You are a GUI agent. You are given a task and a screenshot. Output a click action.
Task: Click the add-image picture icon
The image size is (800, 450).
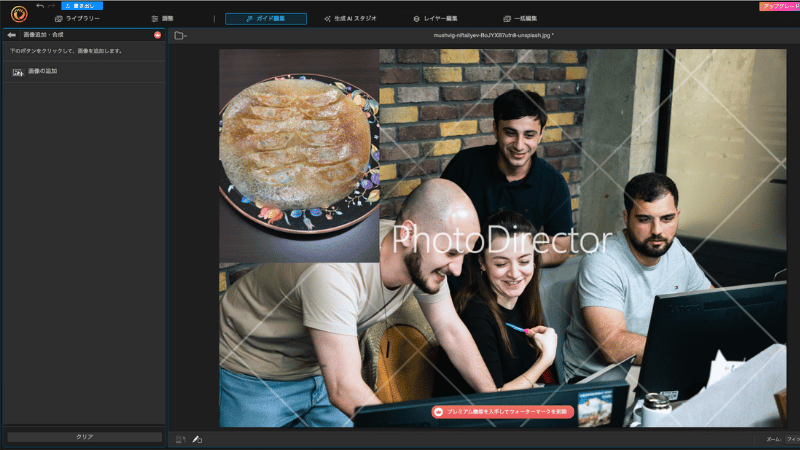(x=18, y=72)
